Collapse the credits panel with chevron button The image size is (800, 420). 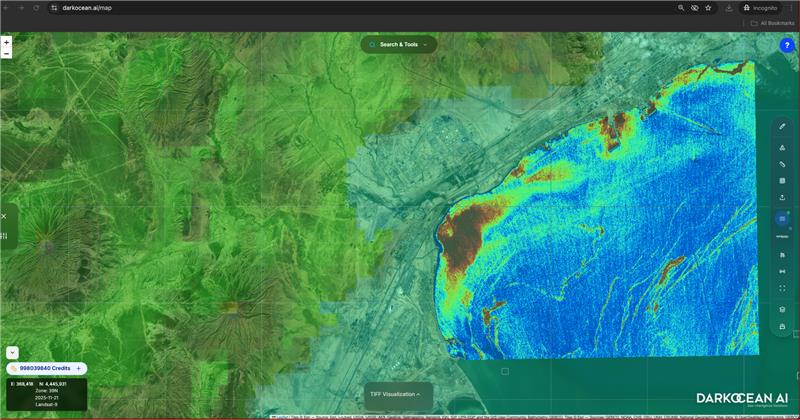pos(11,352)
